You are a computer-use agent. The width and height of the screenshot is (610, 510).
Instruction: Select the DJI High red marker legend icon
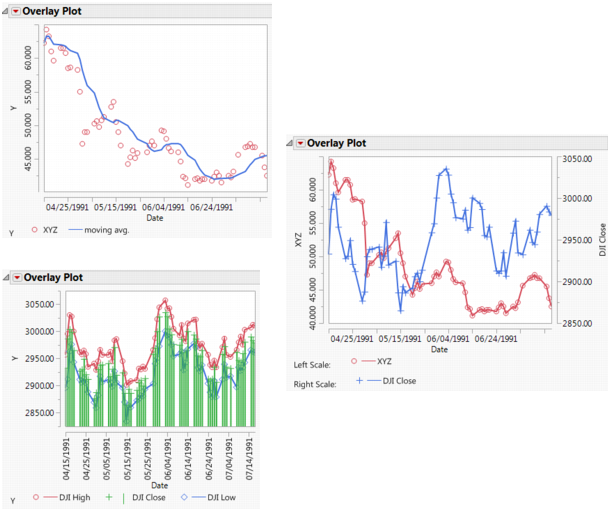pos(37,497)
